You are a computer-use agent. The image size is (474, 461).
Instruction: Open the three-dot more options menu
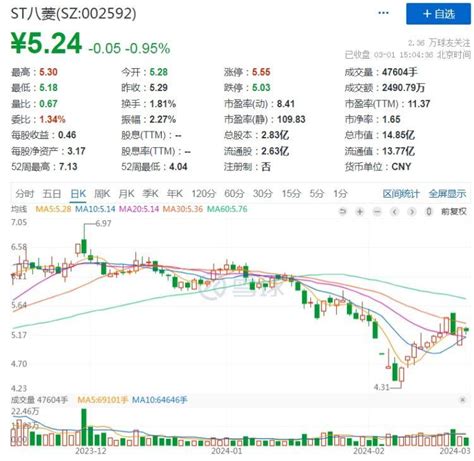point(383,13)
